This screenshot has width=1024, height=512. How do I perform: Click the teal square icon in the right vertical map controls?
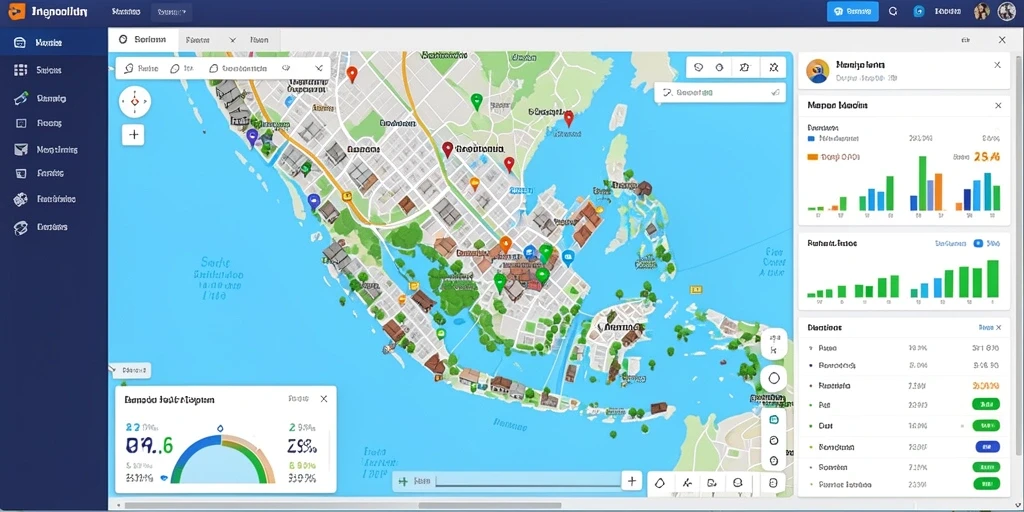click(774, 419)
